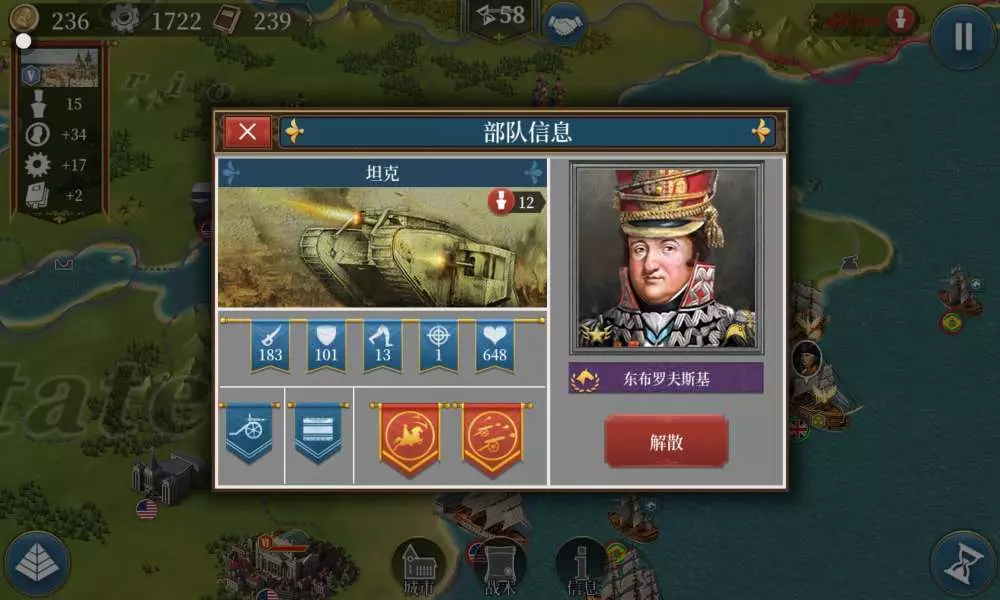Open the diplomacy handshake icon
The width and height of the screenshot is (1000, 600).
pyautogui.click(x=565, y=26)
